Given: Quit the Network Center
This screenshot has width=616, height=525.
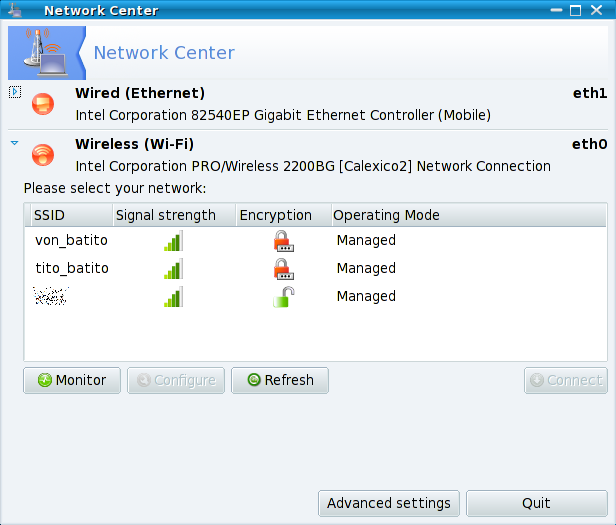Looking at the screenshot, I should coord(536,503).
